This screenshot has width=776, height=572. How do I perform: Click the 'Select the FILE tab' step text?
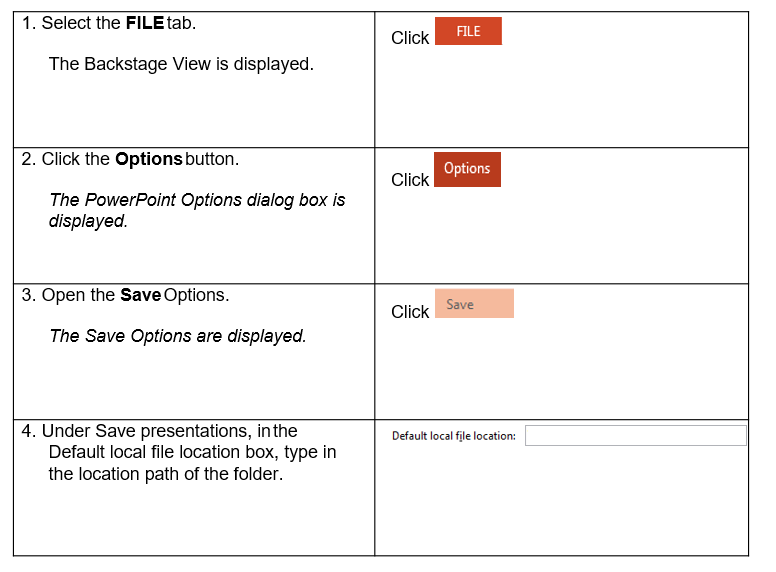[109, 23]
